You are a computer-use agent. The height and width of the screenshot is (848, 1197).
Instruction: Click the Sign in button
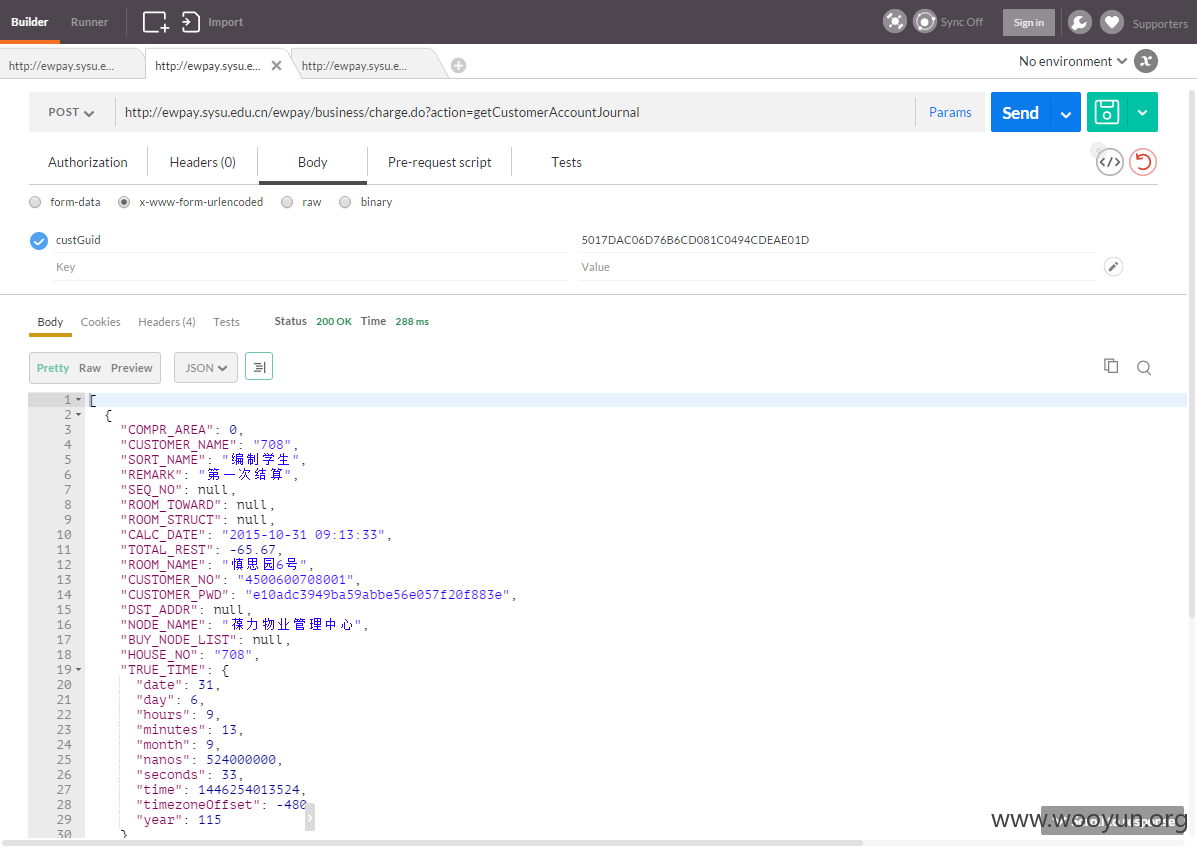point(1028,22)
